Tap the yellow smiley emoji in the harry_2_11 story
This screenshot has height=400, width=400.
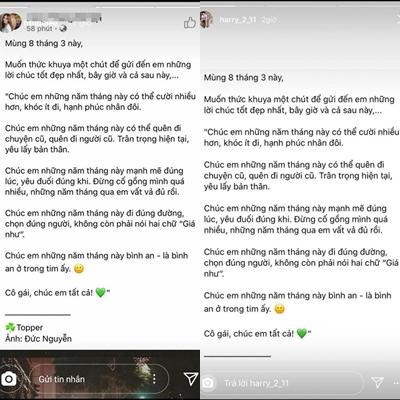[x=279, y=309]
